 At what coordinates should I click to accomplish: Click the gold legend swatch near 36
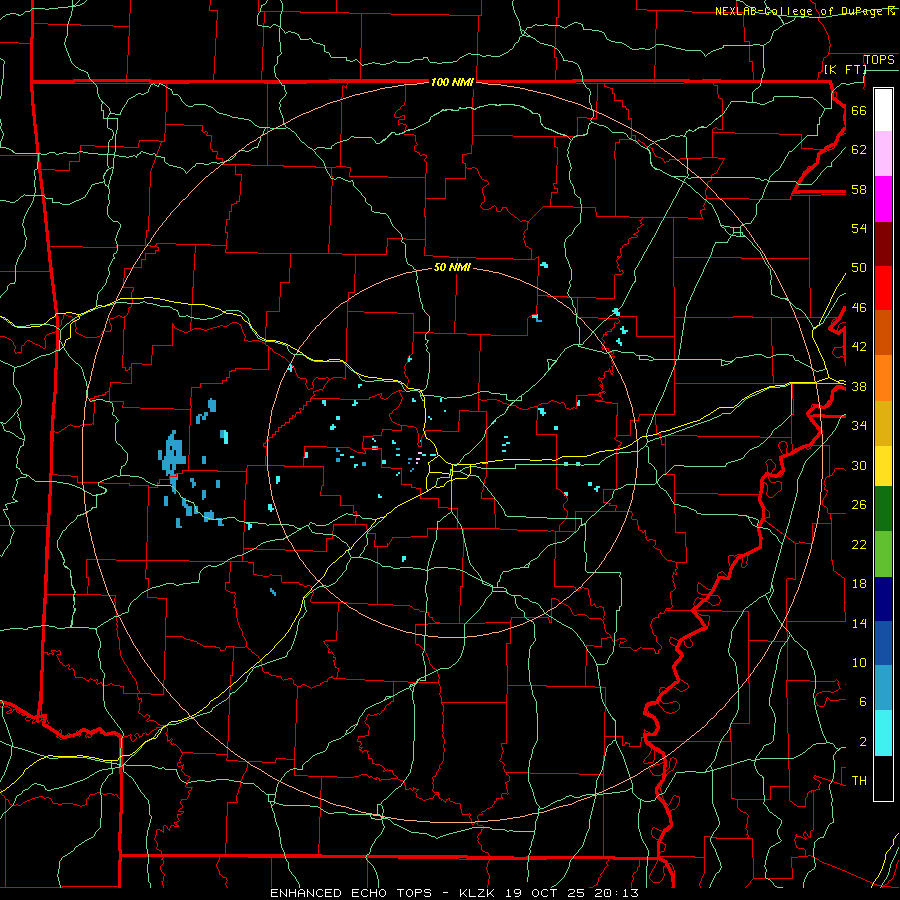point(883,423)
